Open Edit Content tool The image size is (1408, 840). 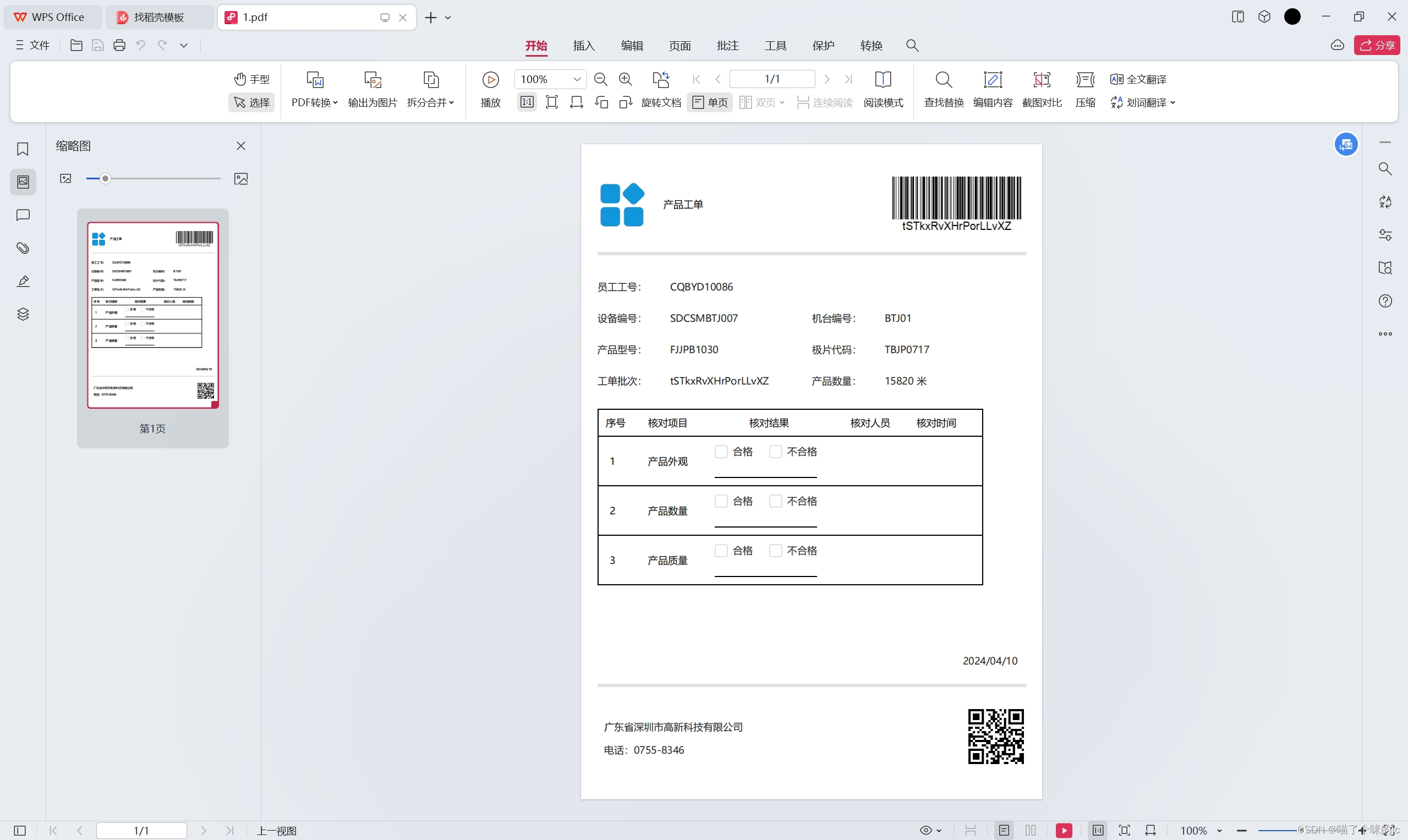point(993,90)
